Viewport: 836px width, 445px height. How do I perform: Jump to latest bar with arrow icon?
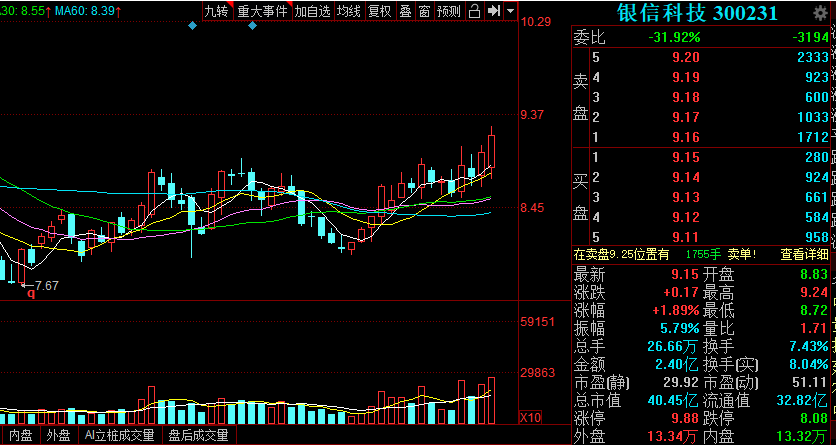[x=494, y=11]
